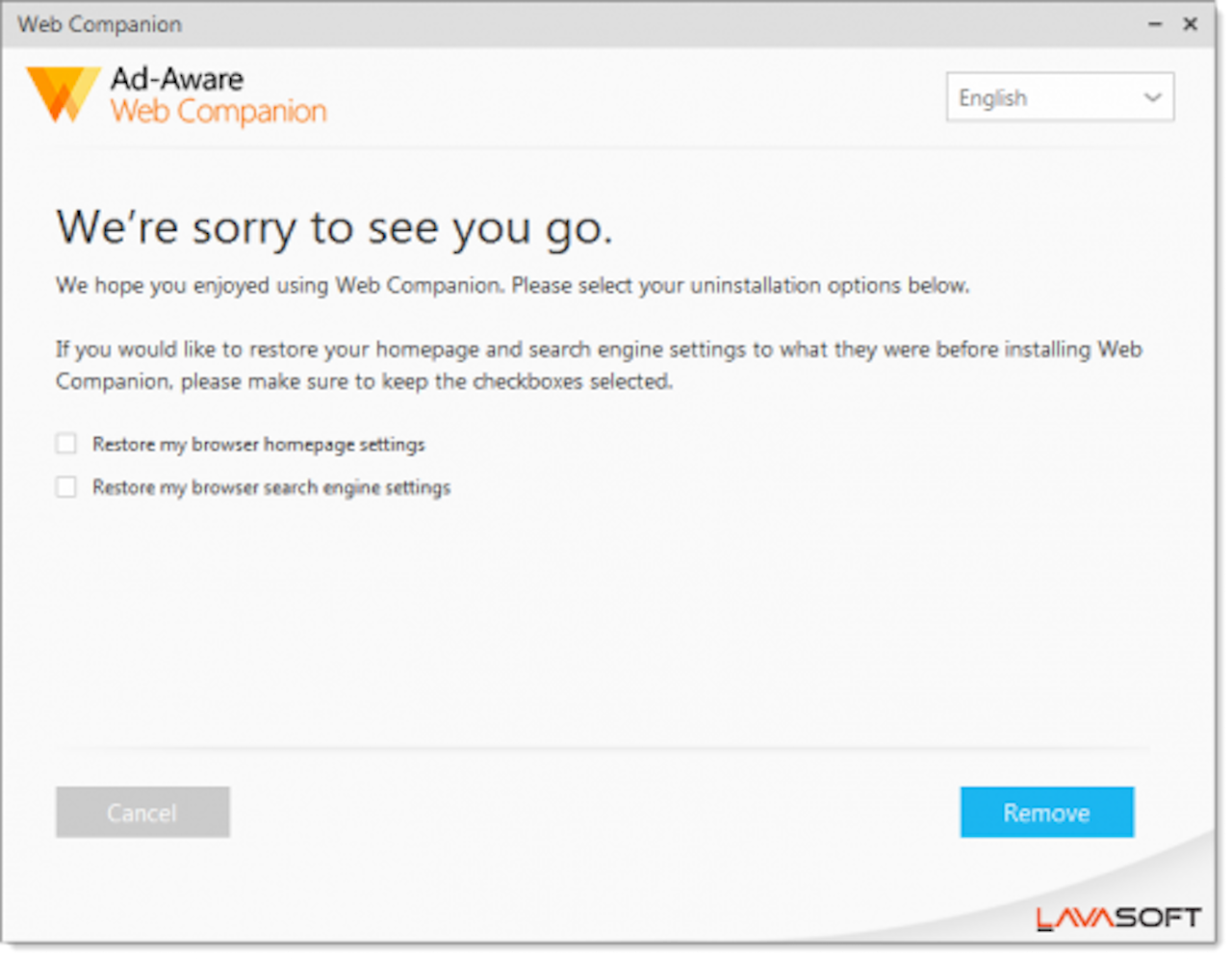This screenshot has width=1232, height=959.
Task: Click the orange 'Web Companion' brand text
Action: coord(218,112)
